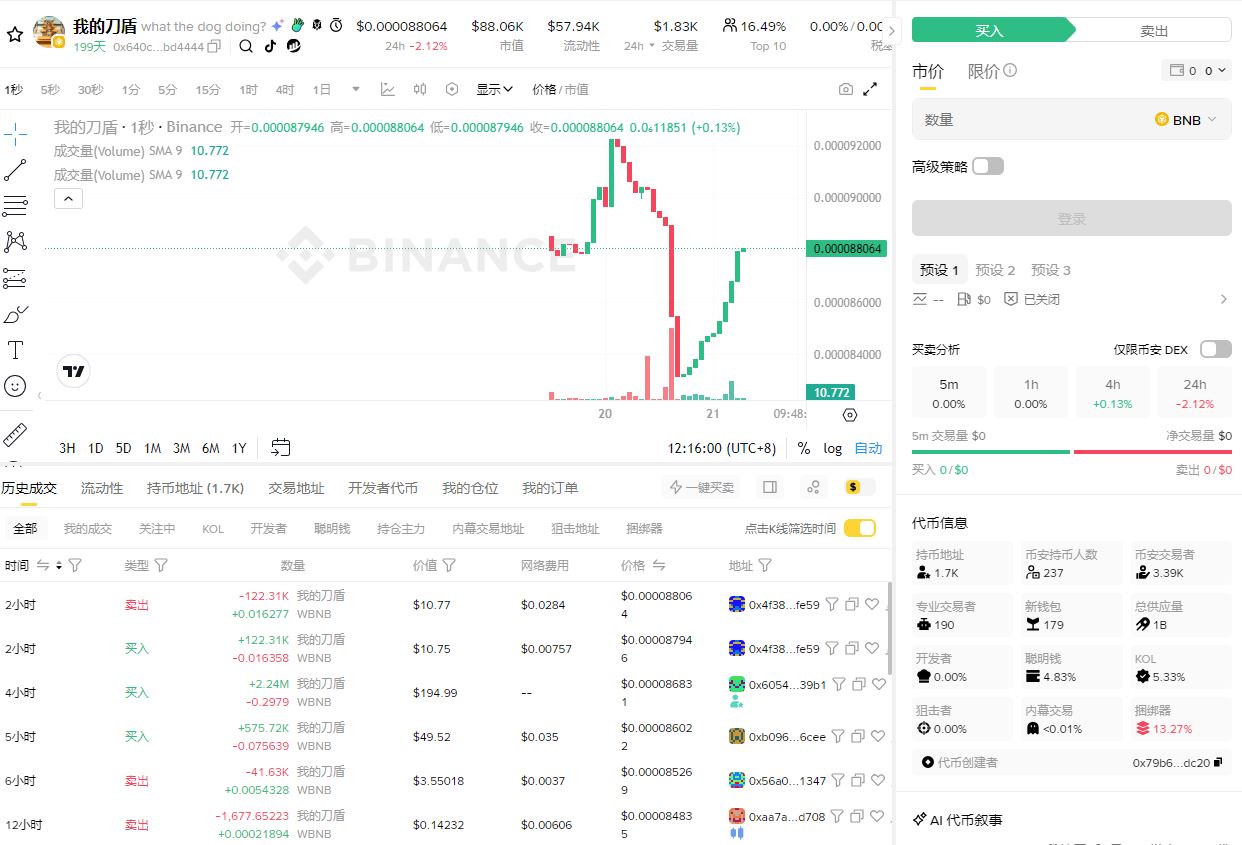Viewport: 1242px width, 845px height.
Task: Open the 显示 dropdown
Action: (x=494, y=89)
